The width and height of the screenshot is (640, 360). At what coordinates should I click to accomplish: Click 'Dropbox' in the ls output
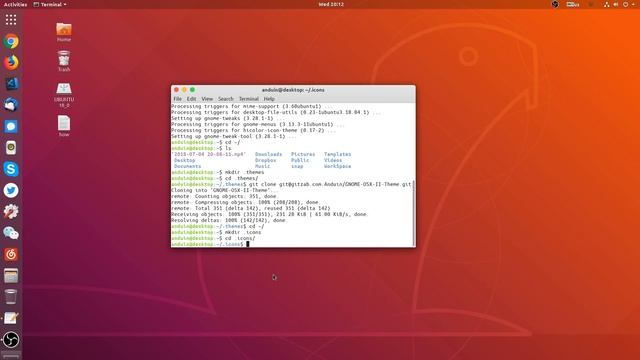pyautogui.click(x=266, y=160)
